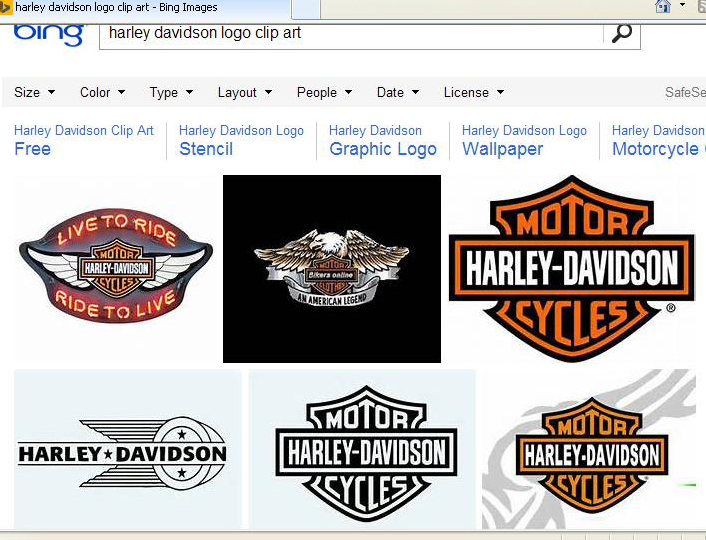This screenshot has width=706, height=540.
Task: Open the Live to Ride neon sign image
Action: [x=116, y=269]
